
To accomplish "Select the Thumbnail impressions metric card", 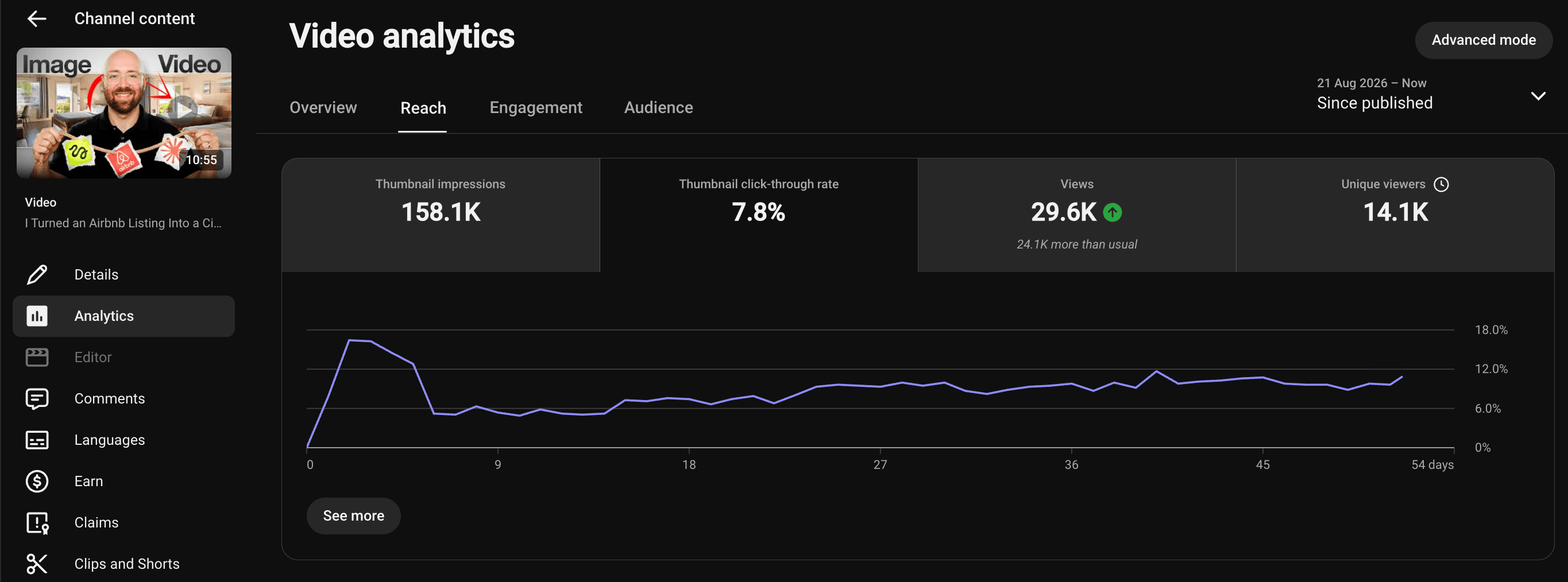I will click(x=441, y=215).
